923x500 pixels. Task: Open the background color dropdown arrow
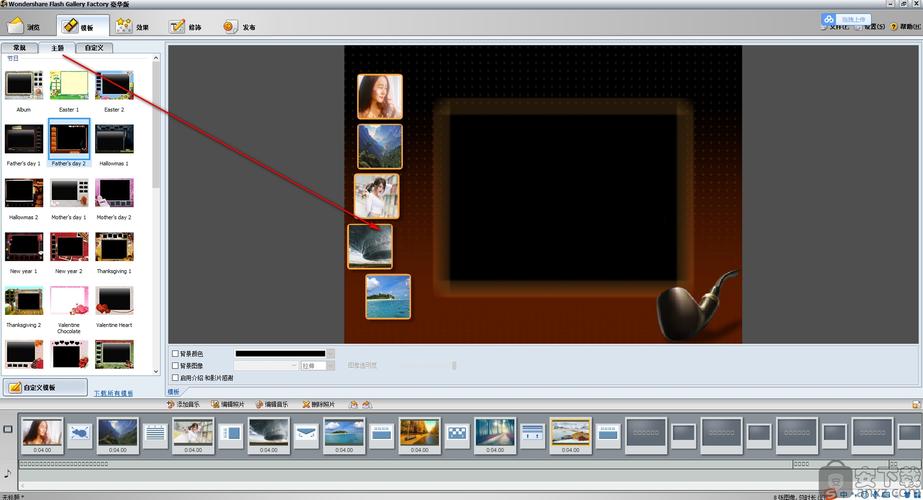330,353
